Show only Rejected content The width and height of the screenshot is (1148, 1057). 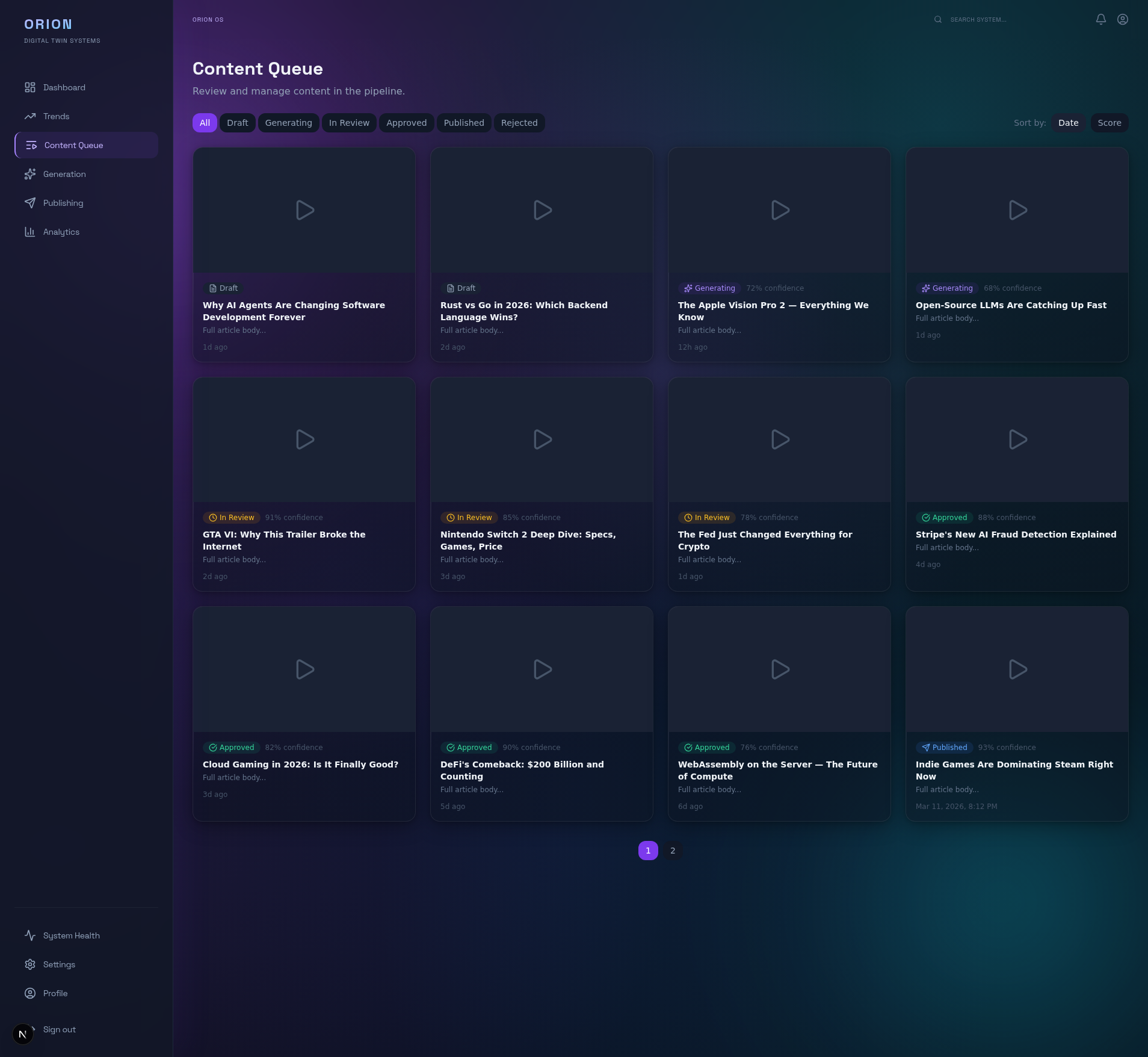(x=519, y=123)
